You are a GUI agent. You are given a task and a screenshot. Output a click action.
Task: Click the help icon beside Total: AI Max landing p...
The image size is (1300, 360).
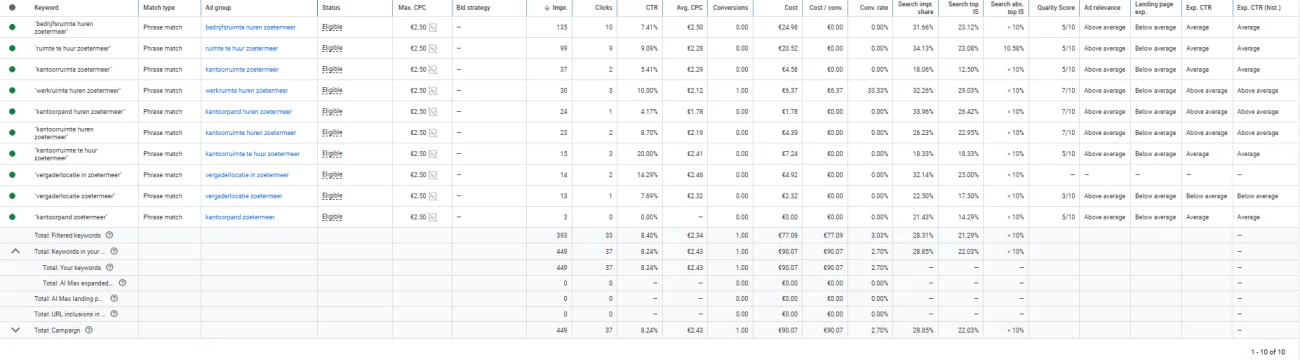pyautogui.click(x=114, y=298)
